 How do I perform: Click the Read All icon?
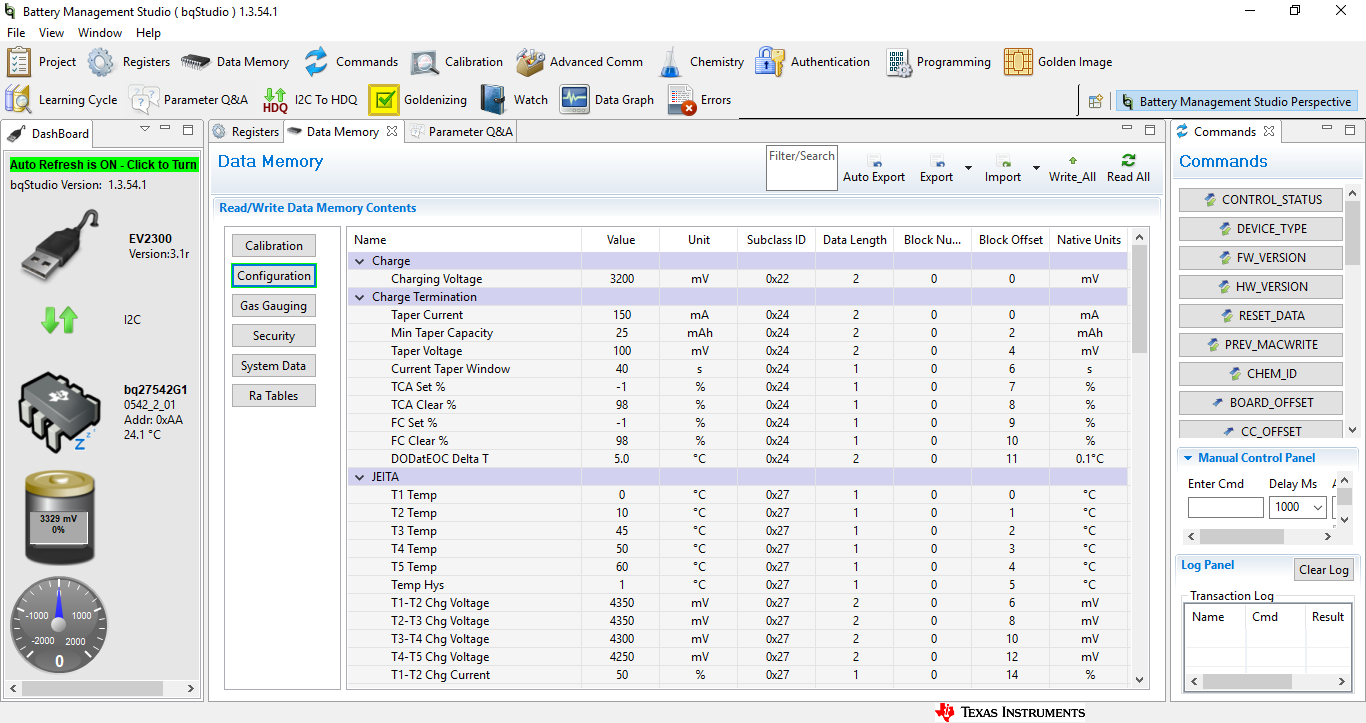point(1128,161)
